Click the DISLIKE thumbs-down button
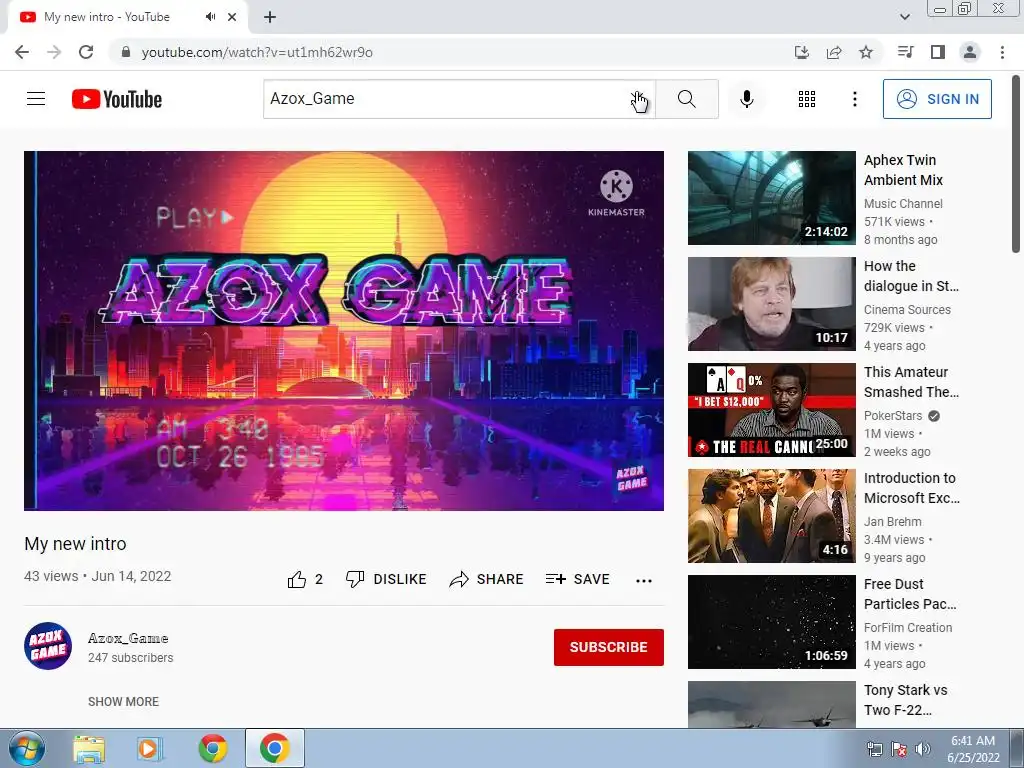The height and width of the screenshot is (768, 1024). pyautogui.click(x=386, y=579)
